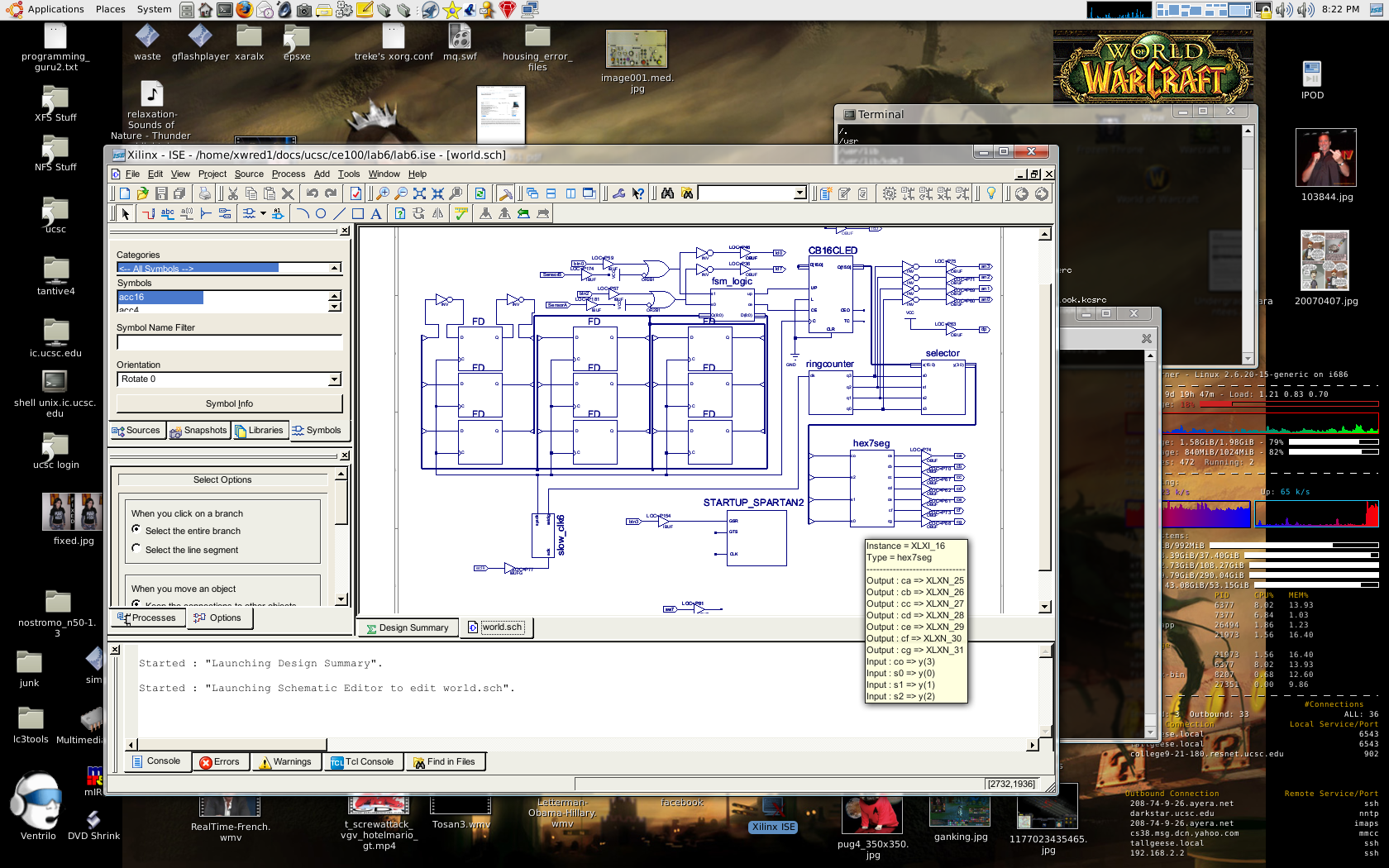Viewport: 1389px width, 868px height.
Task: Switch to the Libraries tab
Action: (260, 431)
